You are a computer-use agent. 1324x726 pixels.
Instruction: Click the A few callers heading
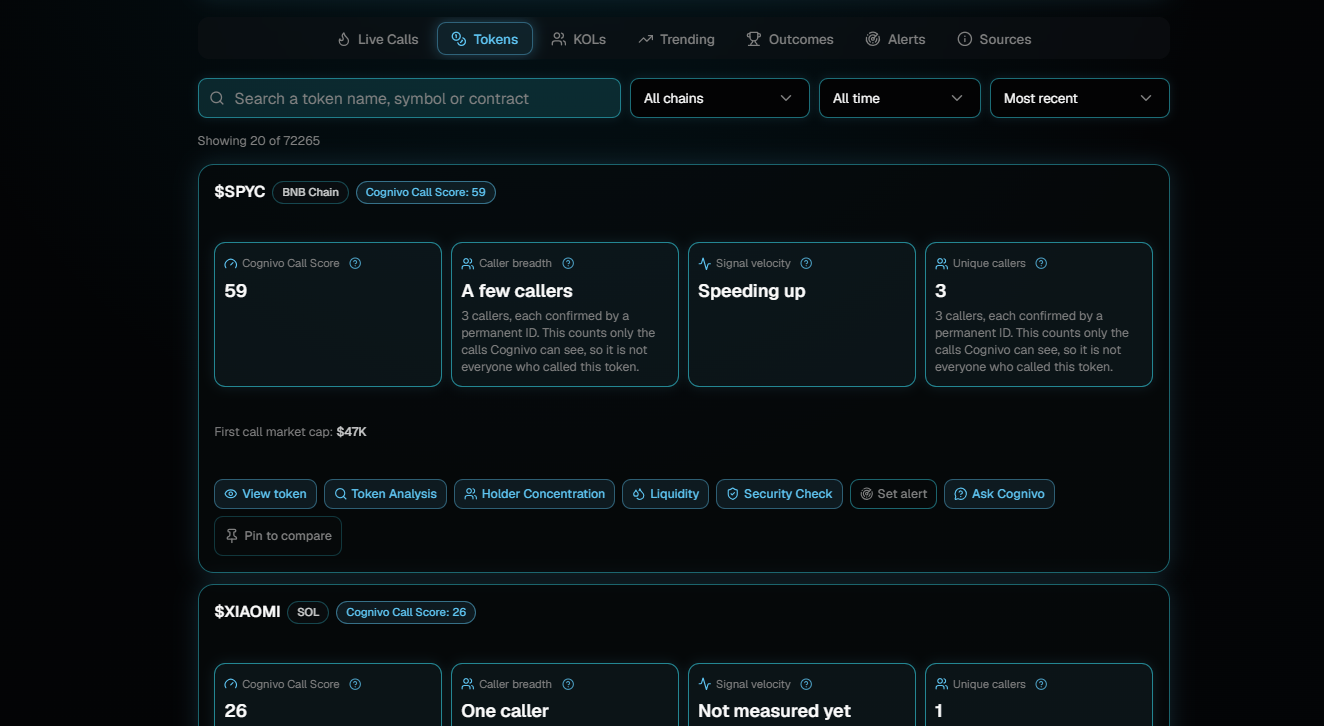click(517, 291)
